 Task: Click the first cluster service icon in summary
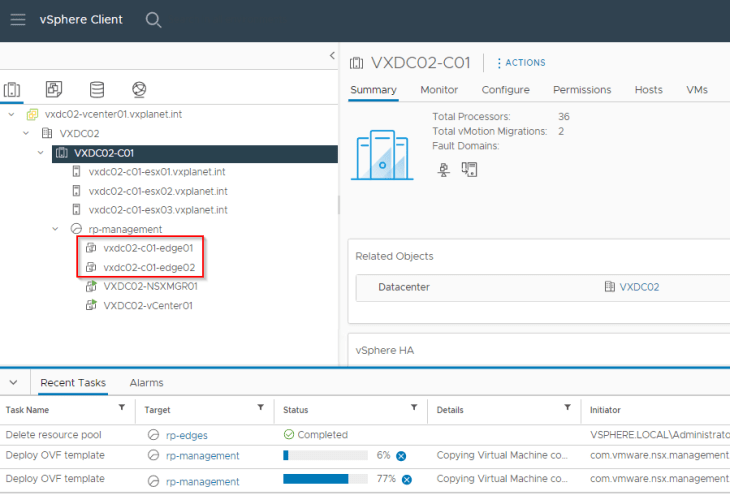coord(444,169)
